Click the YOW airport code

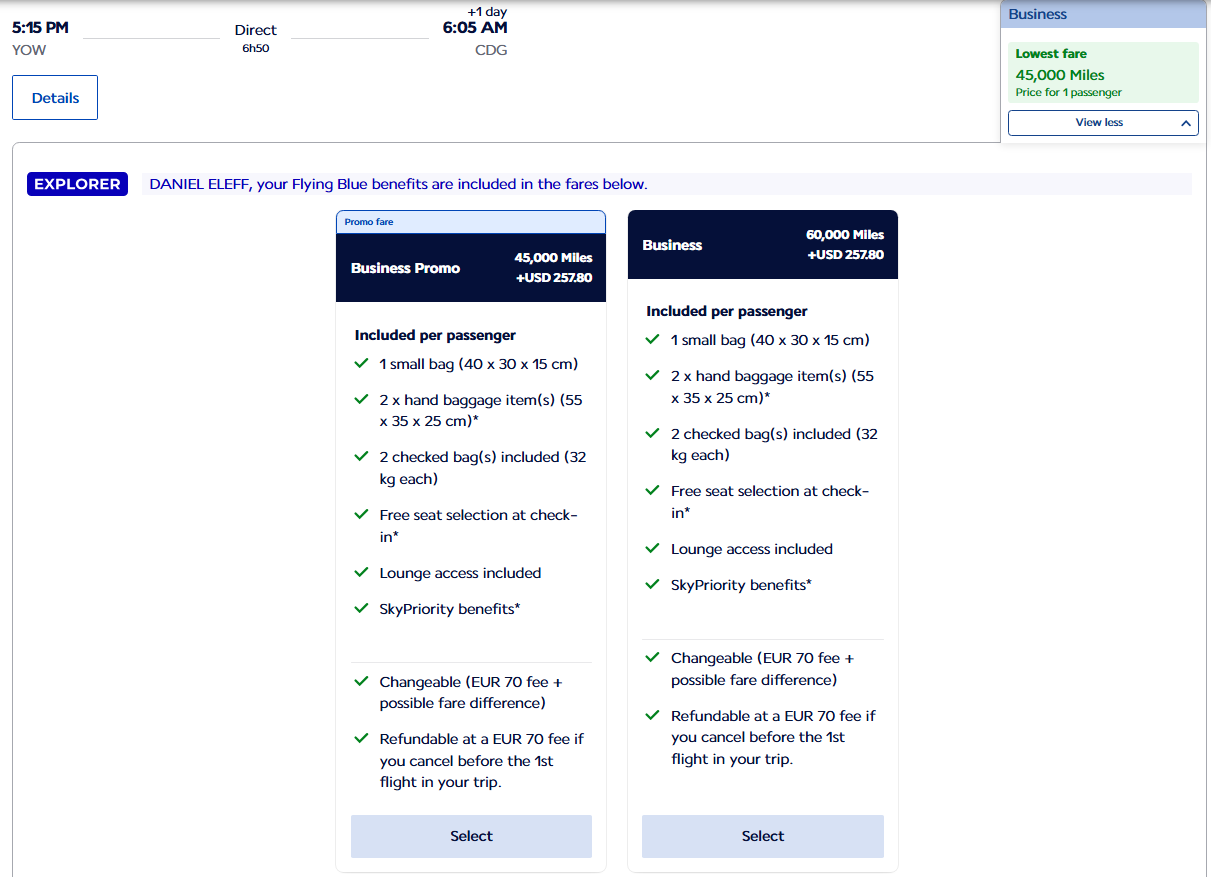point(29,50)
